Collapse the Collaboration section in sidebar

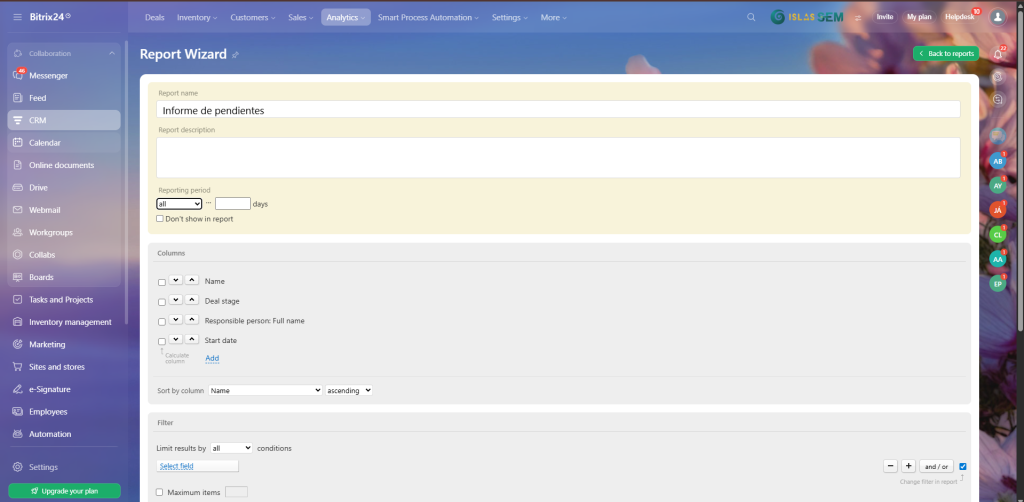[x=111, y=53]
